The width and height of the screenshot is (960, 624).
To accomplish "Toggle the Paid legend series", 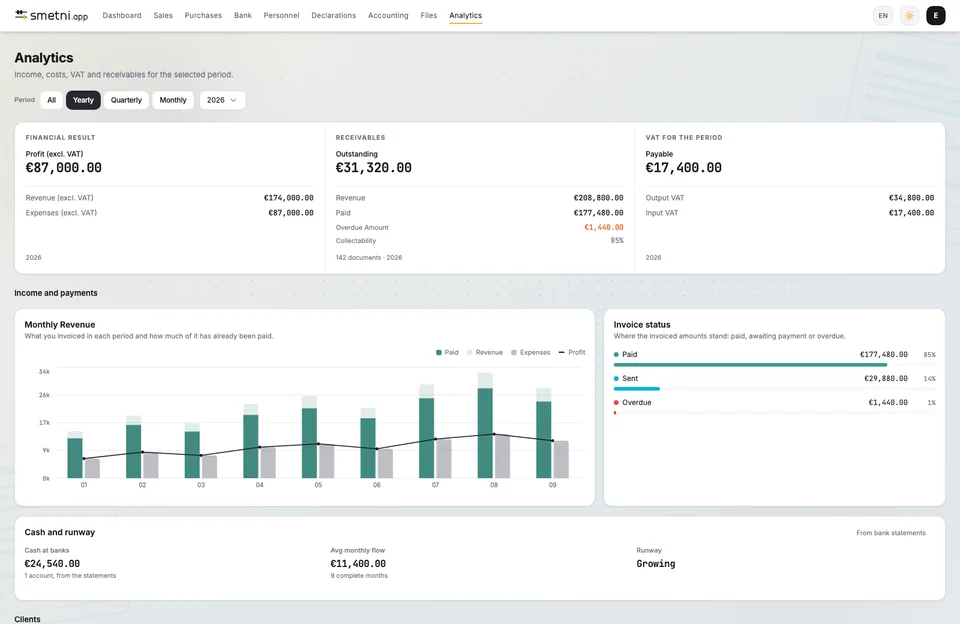I will (x=447, y=352).
